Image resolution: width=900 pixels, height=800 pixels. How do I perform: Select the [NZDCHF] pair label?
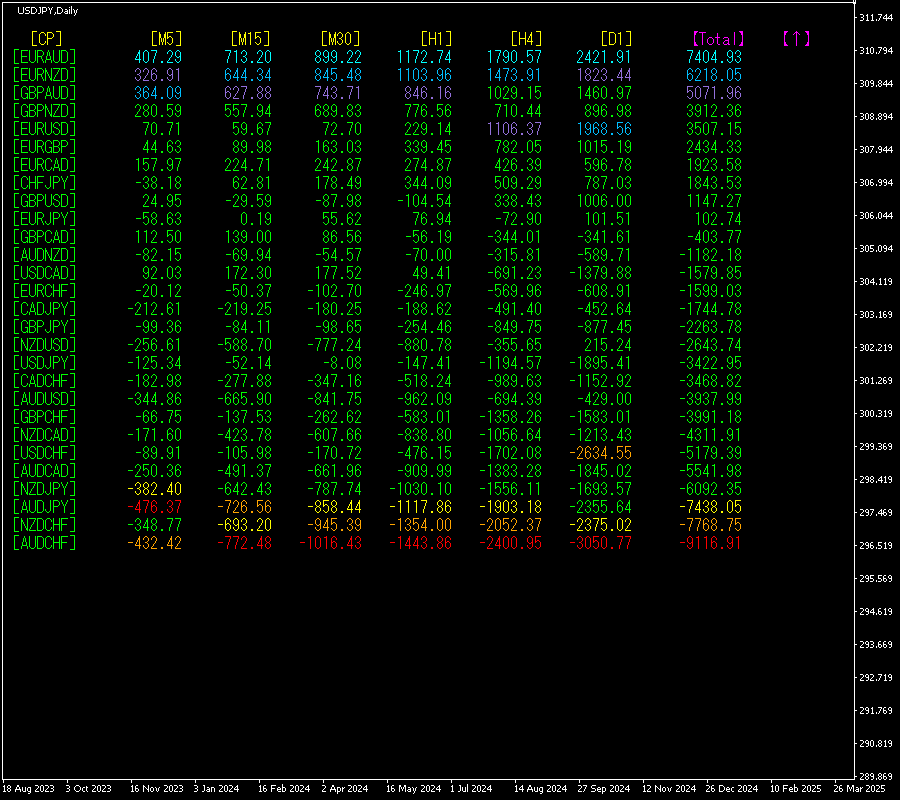pos(44,525)
